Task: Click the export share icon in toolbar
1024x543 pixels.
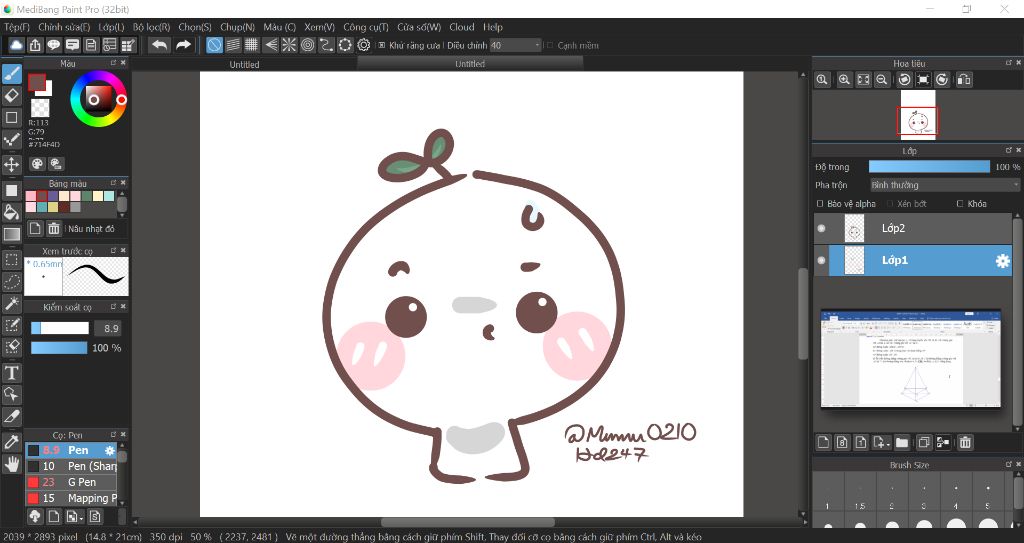Action: (35, 45)
